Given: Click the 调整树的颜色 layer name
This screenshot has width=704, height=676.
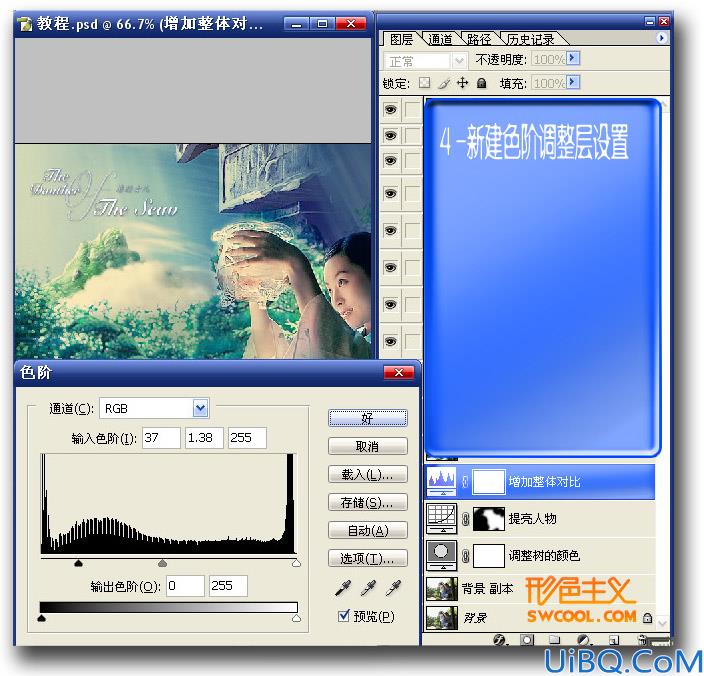Looking at the screenshot, I should [544, 556].
